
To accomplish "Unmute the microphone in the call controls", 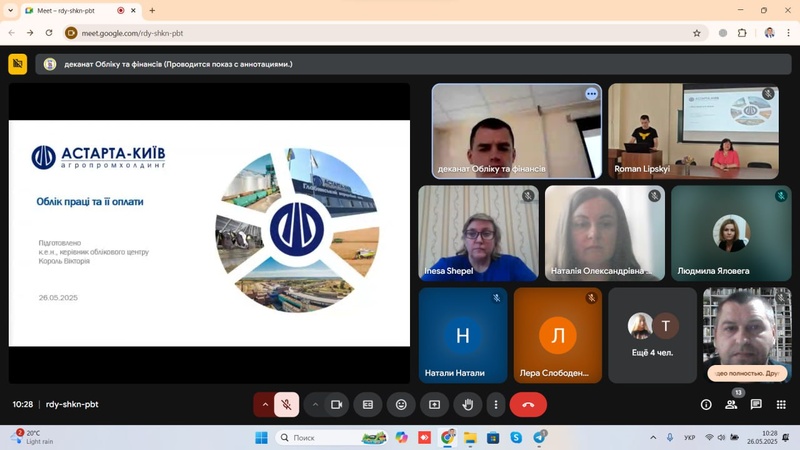I will point(287,405).
